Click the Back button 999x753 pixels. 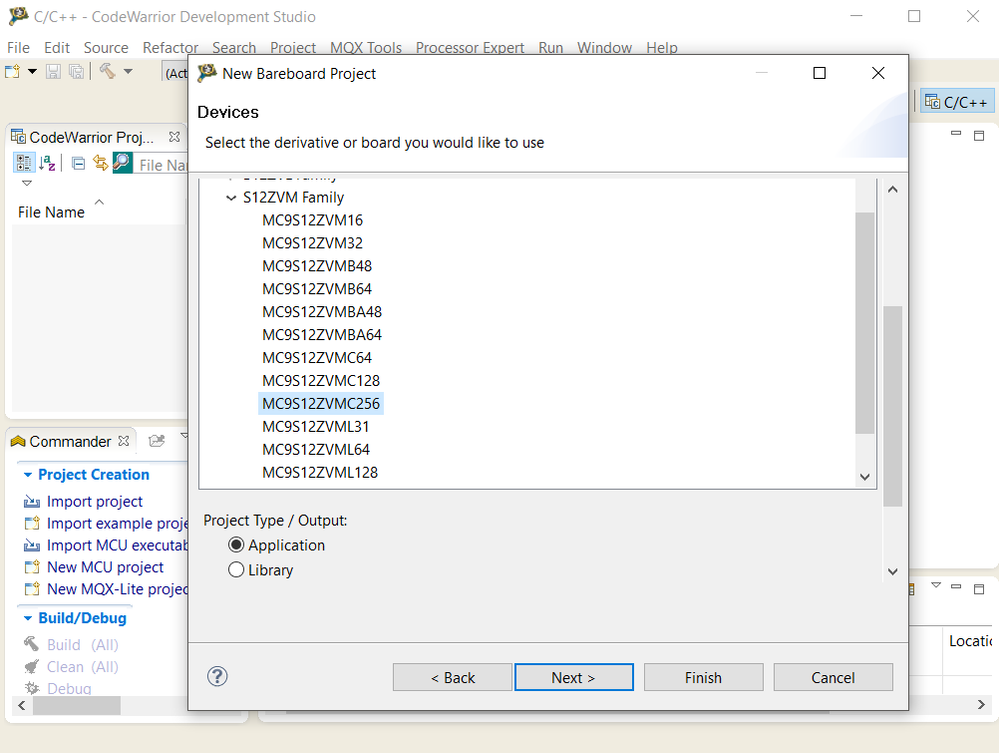[x=452, y=677]
